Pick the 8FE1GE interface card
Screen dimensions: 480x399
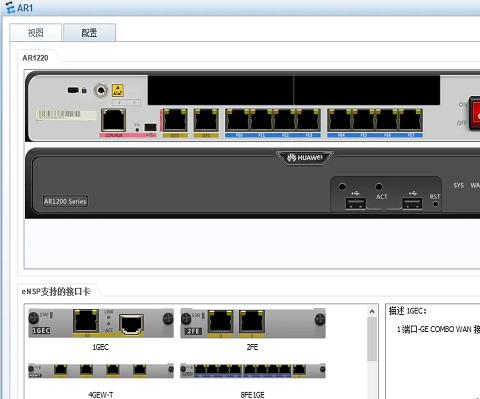tap(253, 371)
